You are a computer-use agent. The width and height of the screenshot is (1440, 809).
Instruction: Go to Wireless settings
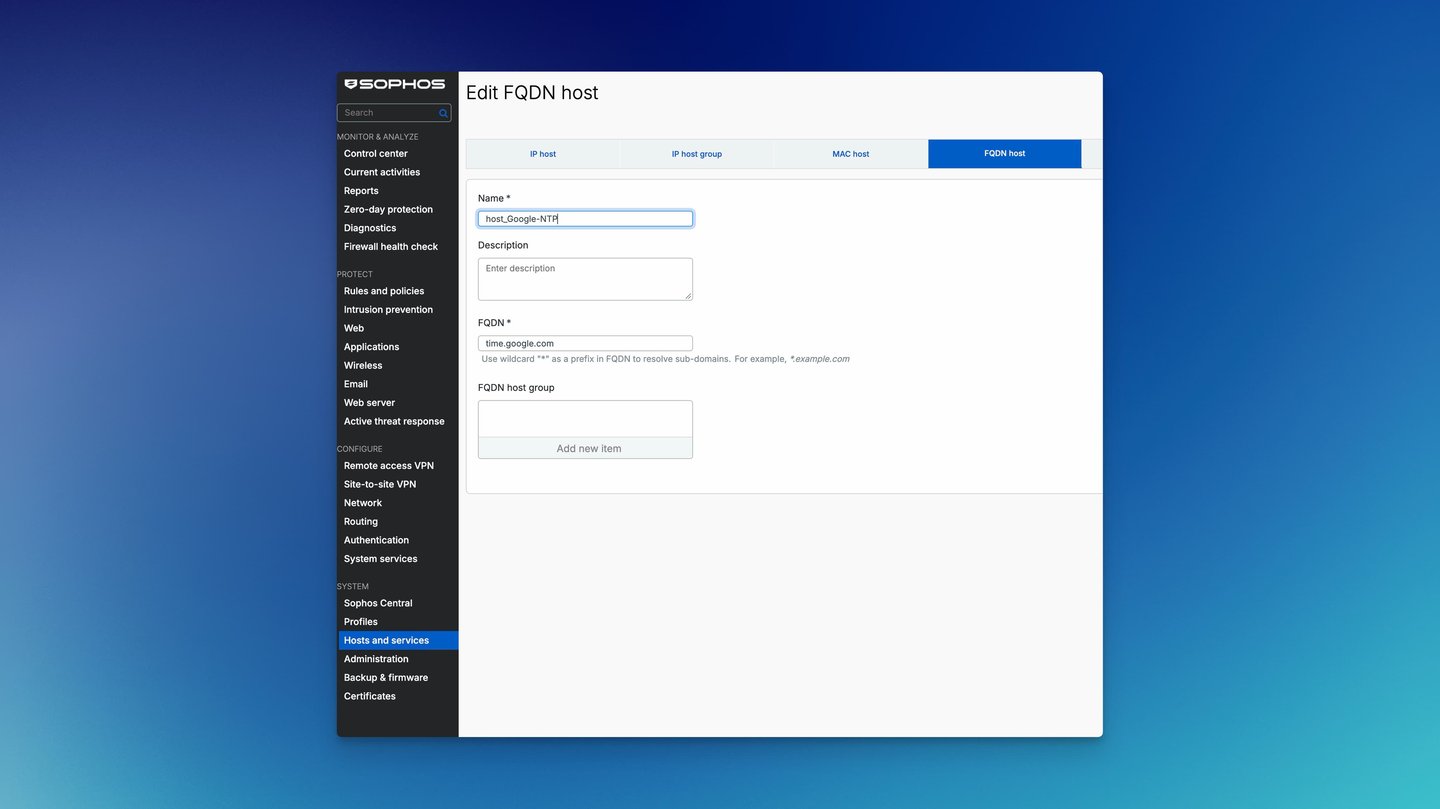[363, 366]
